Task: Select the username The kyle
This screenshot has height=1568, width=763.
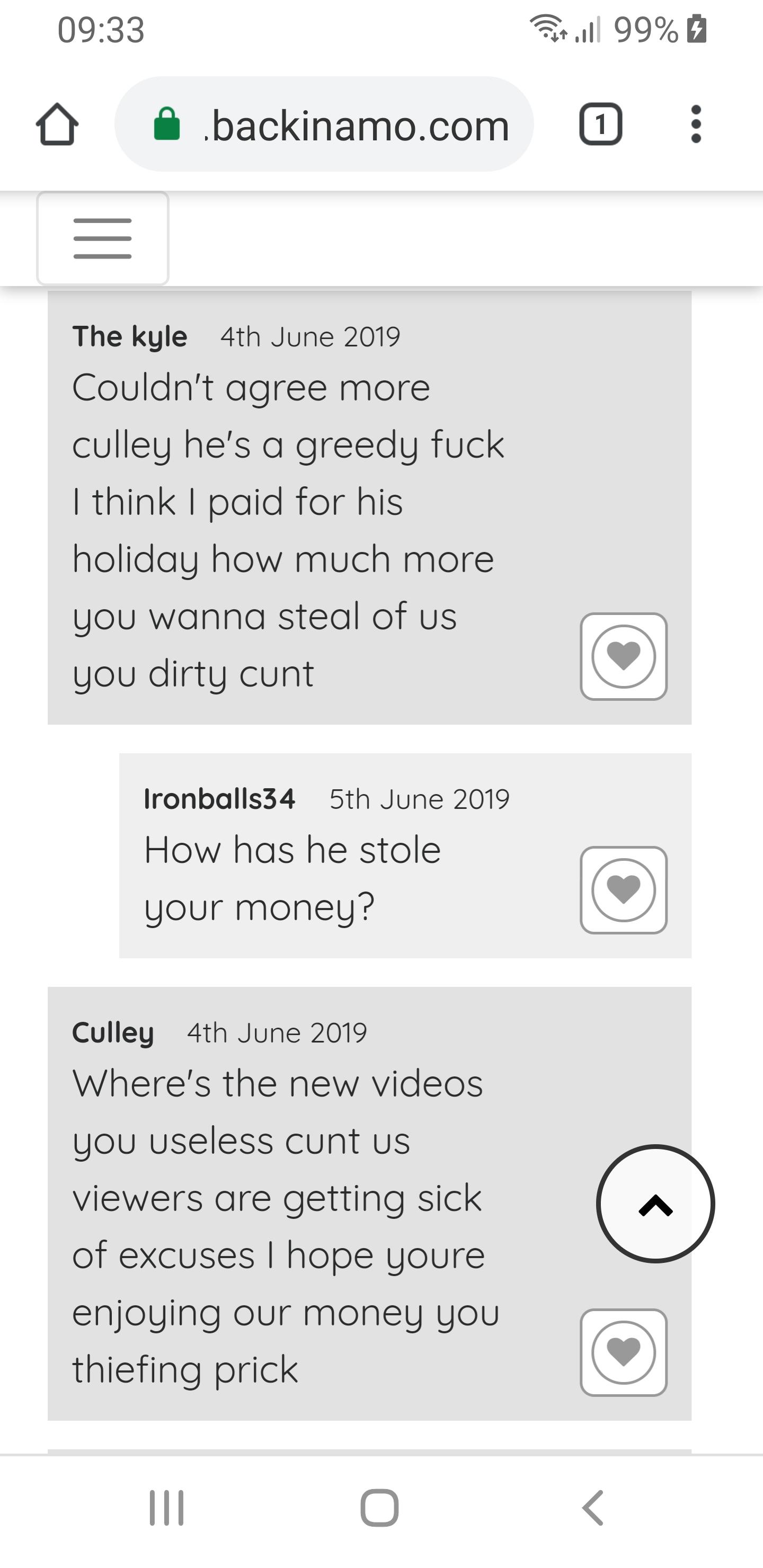Action: click(130, 336)
